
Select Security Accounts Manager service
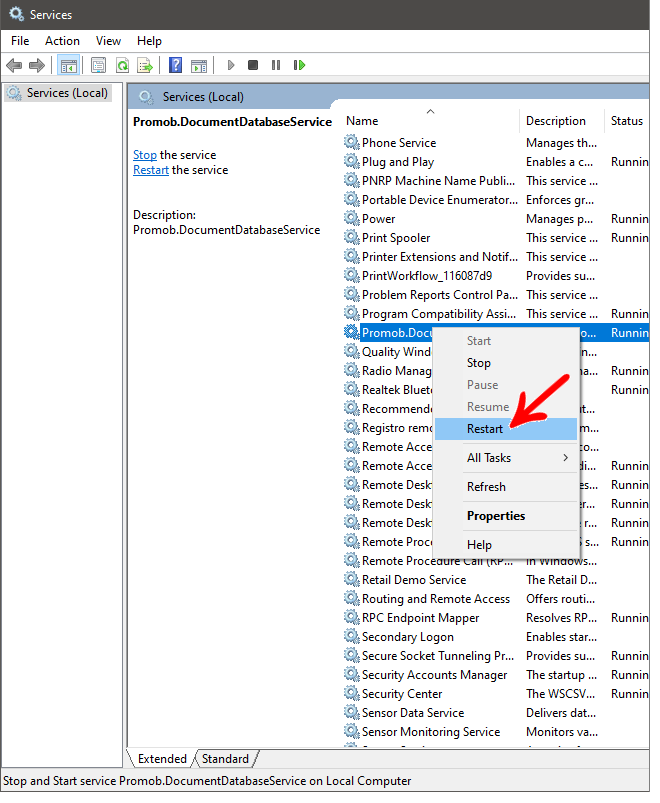434,675
